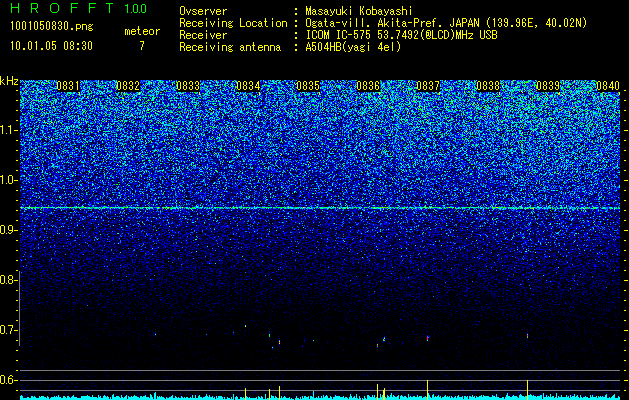The image size is (629, 400).
Task: Click the 0834 time marker
Action: pyautogui.click(x=248, y=85)
